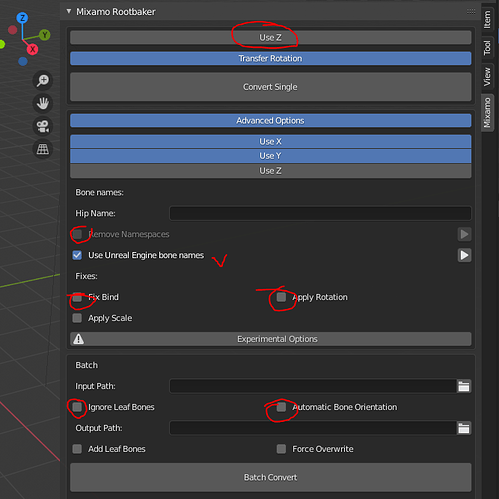Click the folder icon beside Output Path
The image size is (499, 499).
coord(464,428)
